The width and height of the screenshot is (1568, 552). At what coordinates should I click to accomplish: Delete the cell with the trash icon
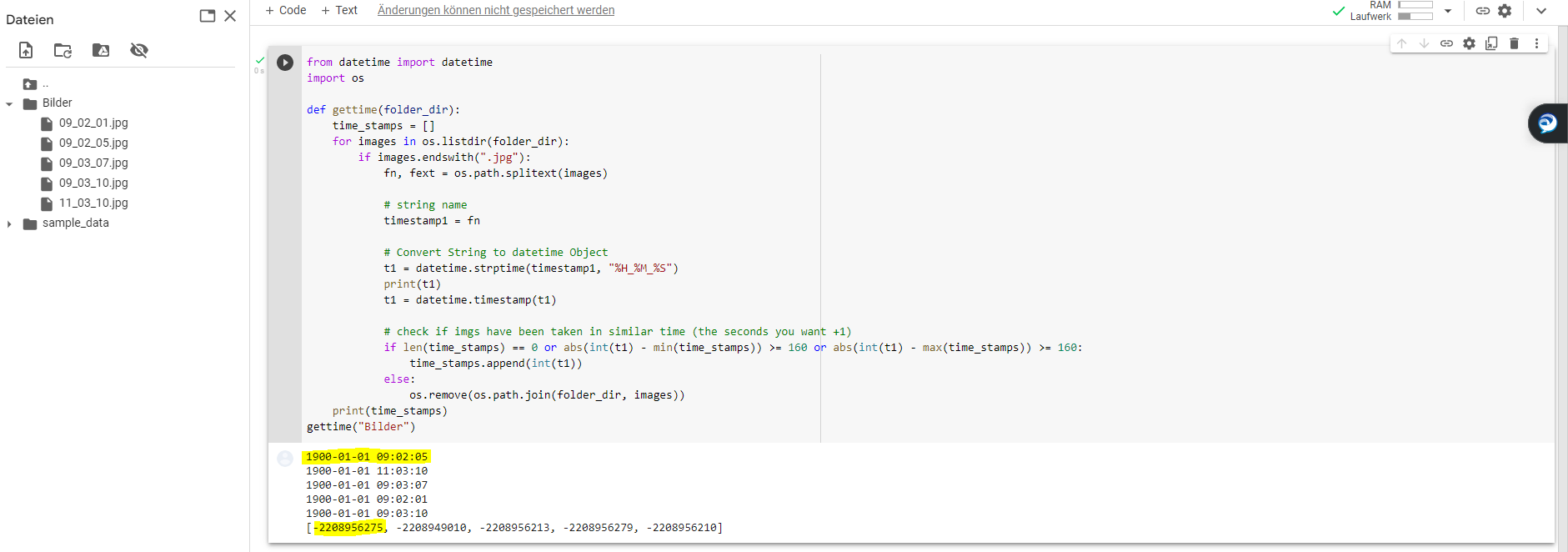1514,43
